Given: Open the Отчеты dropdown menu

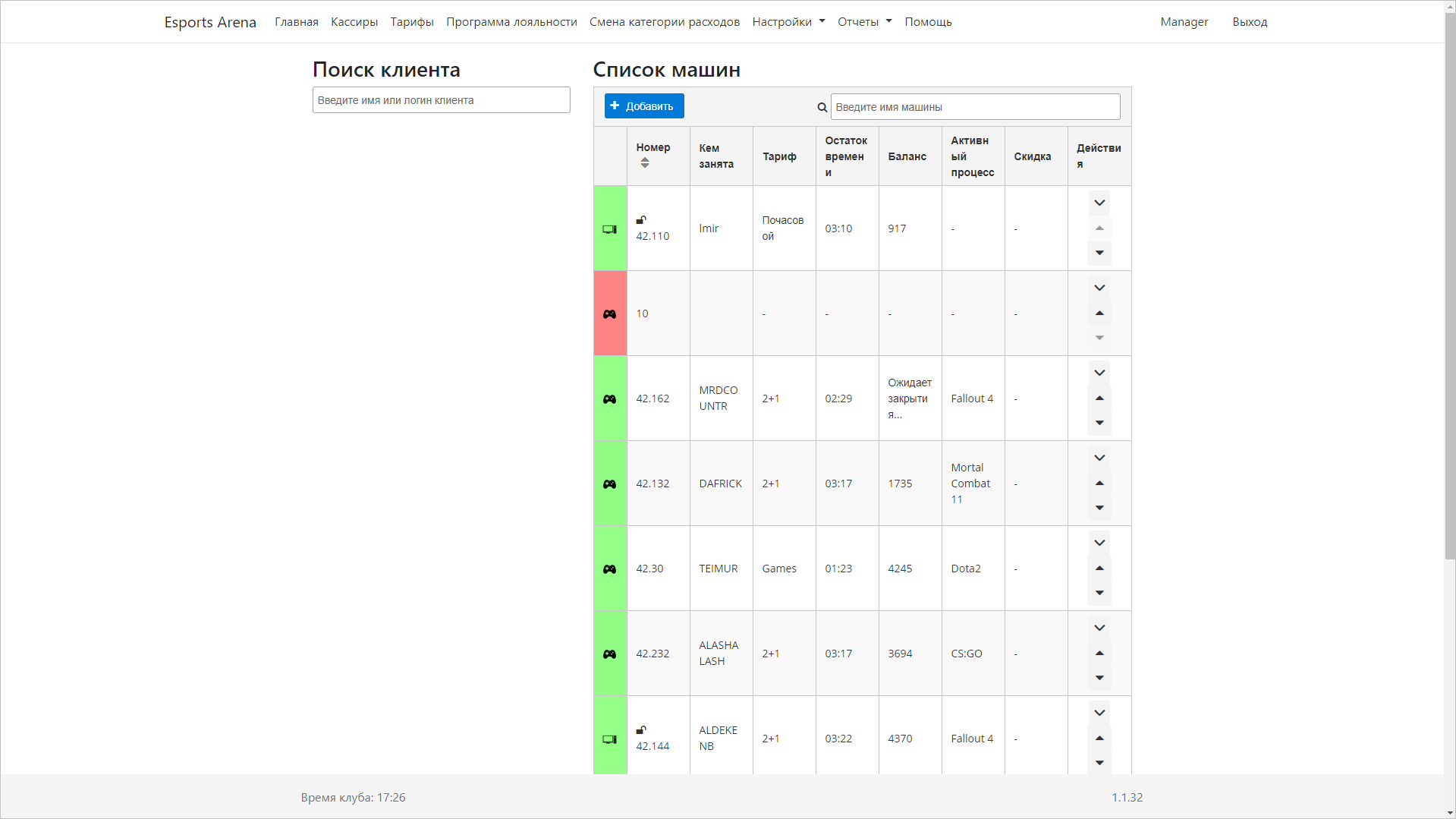Looking at the screenshot, I should pyautogui.click(x=864, y=22).
